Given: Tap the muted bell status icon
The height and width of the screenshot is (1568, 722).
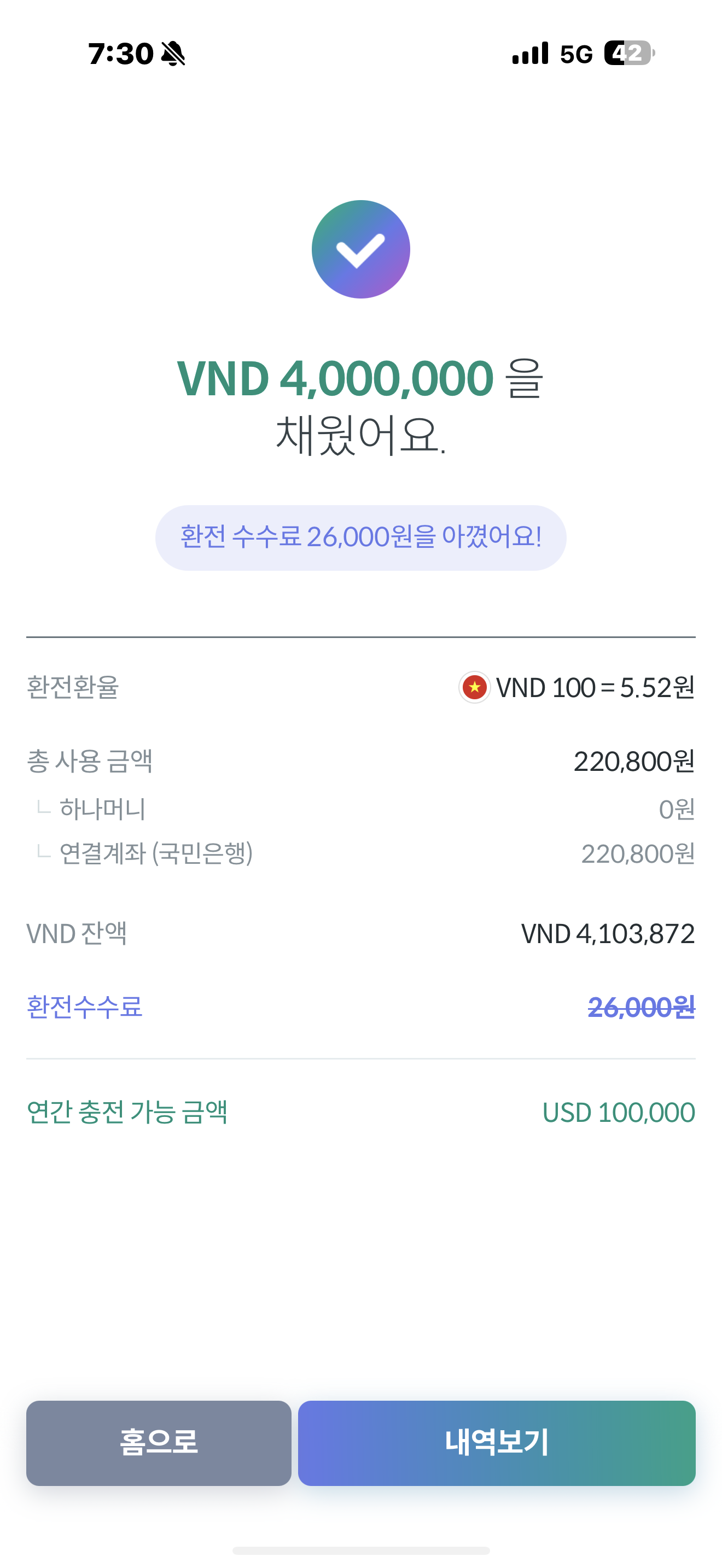Looking at the screenshot, I should pyautogui.click(x=173, y=54).
